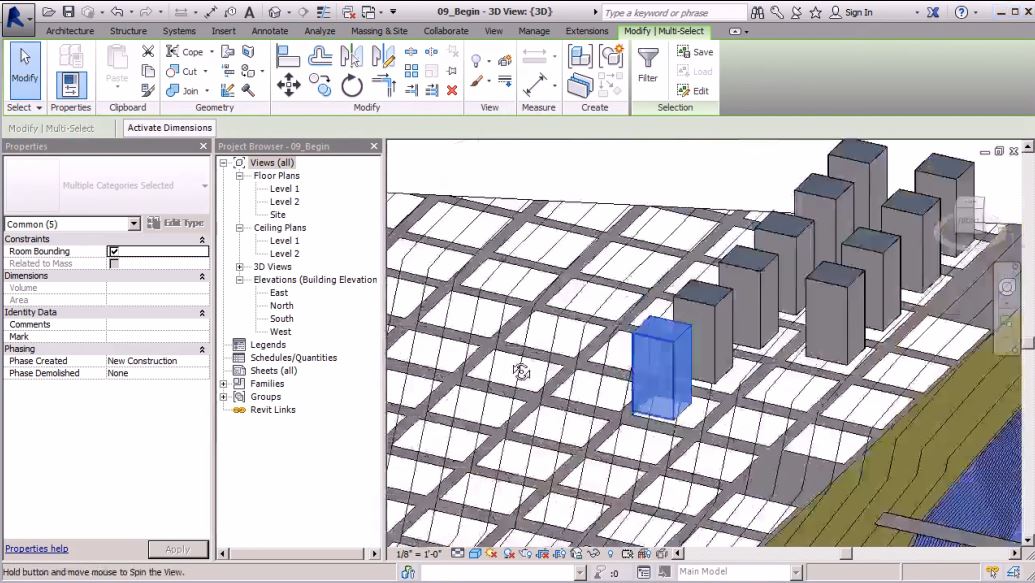This screenshot has width=1035, height=583.
Task: Click Save selection button
Action: (695, 51)
